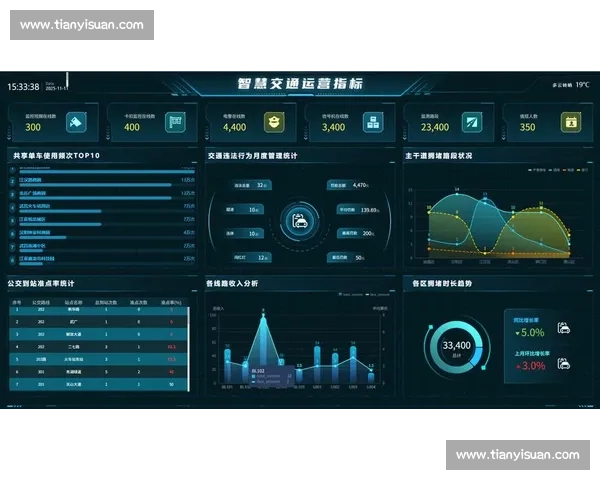Click the icon on the 300 stat card
This screenshot has height=480, width=600.
click(x=74, y=123)
